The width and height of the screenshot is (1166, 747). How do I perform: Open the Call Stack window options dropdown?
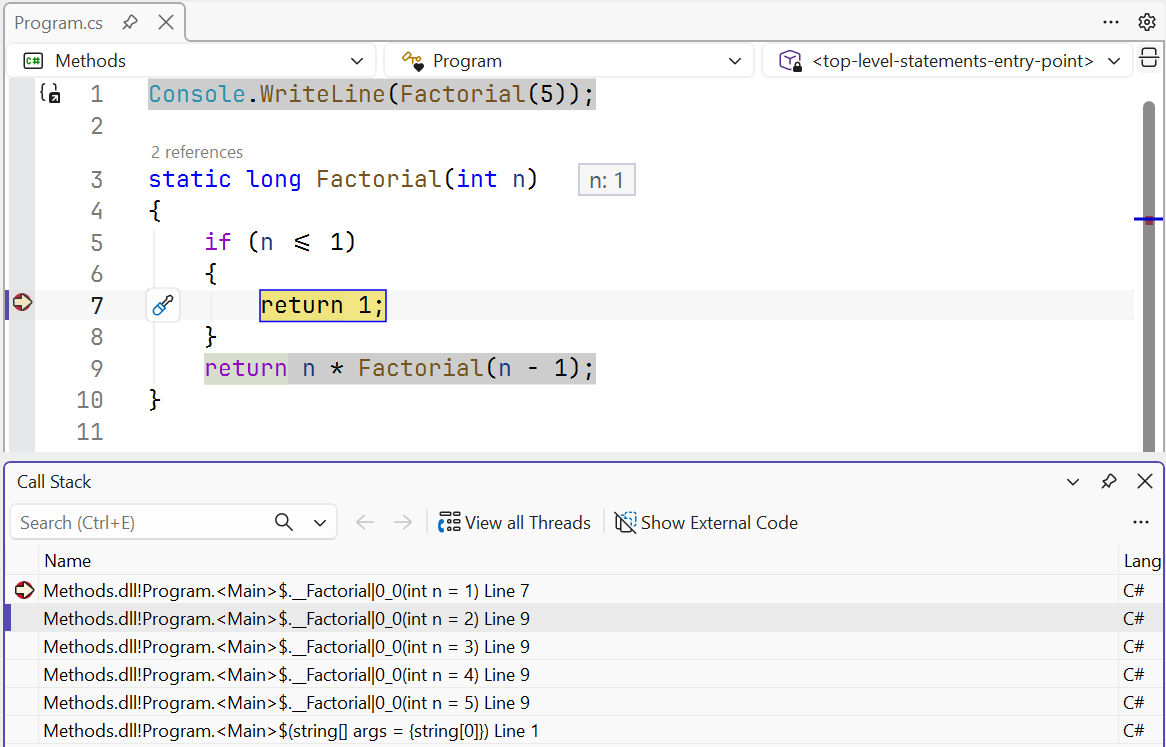1072,482
